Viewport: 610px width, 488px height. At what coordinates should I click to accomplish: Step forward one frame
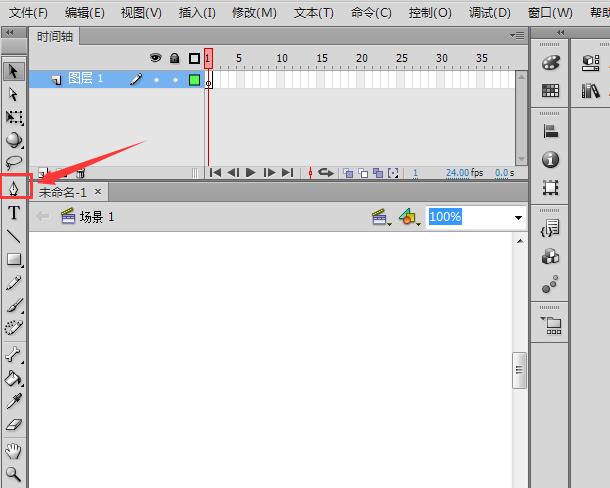[x=269, y=172]
